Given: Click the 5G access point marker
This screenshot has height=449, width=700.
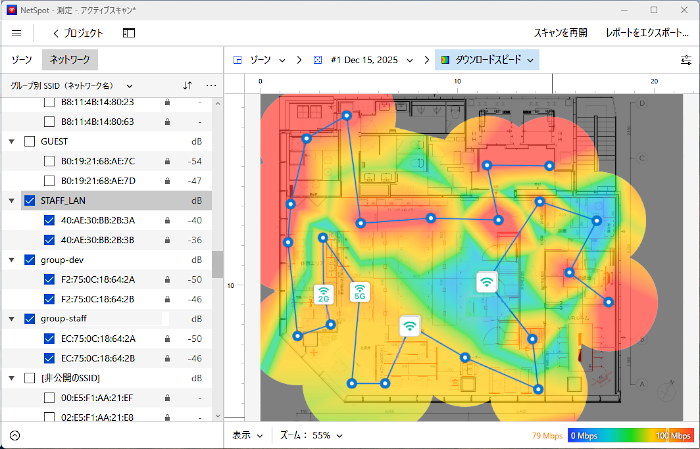Looking at the screenshot, I should point(360,293).
